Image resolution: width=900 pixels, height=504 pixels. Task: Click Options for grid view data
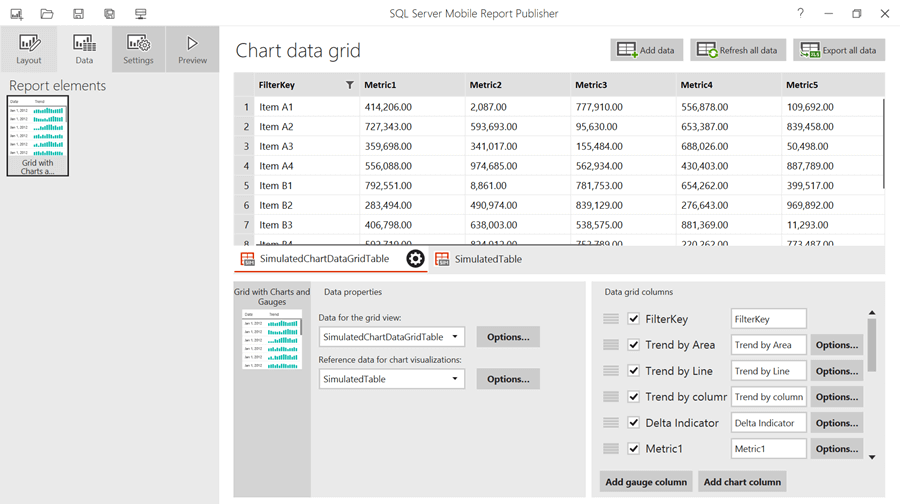coord(508,337)
